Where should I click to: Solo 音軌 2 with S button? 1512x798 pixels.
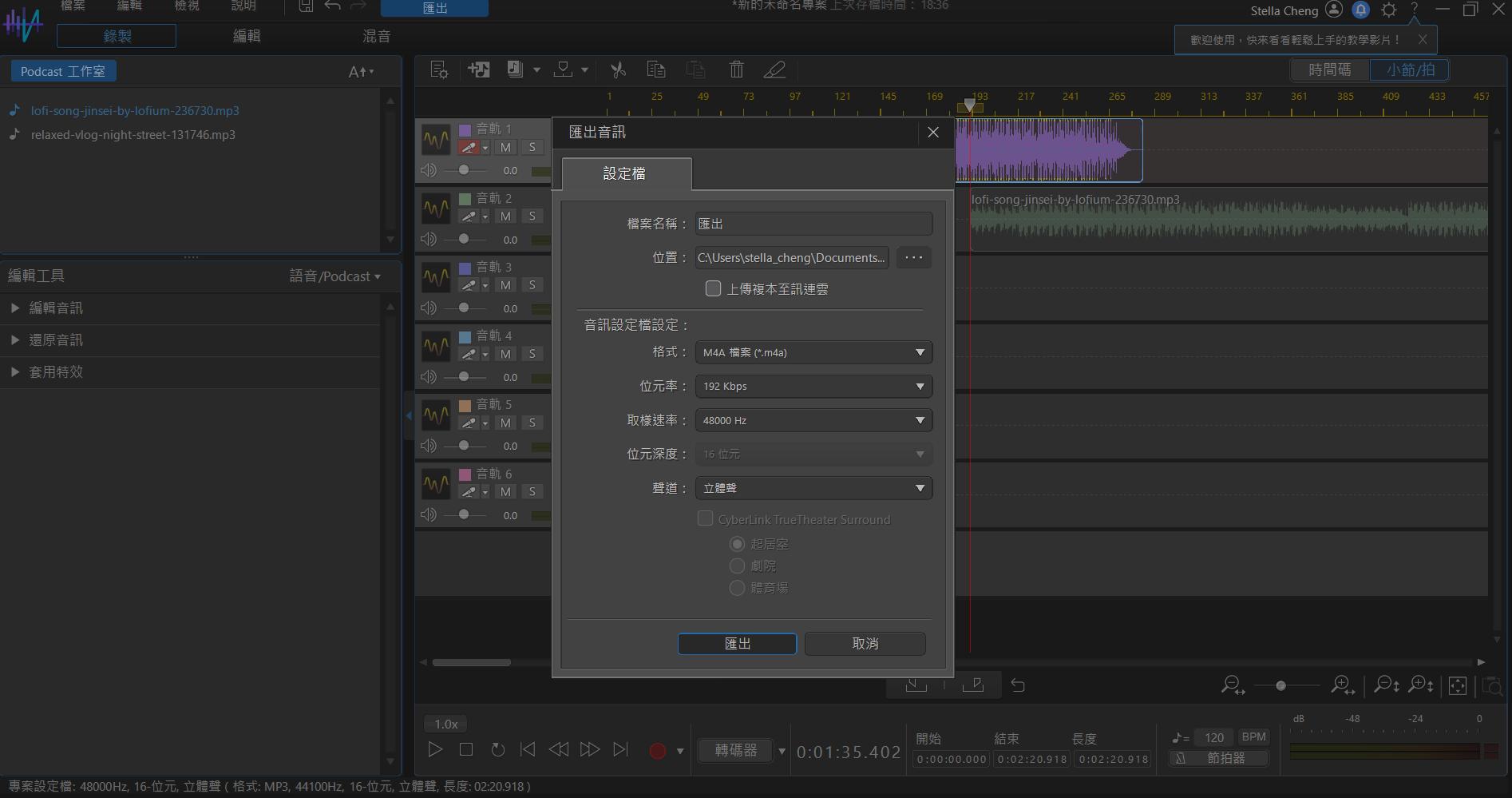[x=532, y=216]
